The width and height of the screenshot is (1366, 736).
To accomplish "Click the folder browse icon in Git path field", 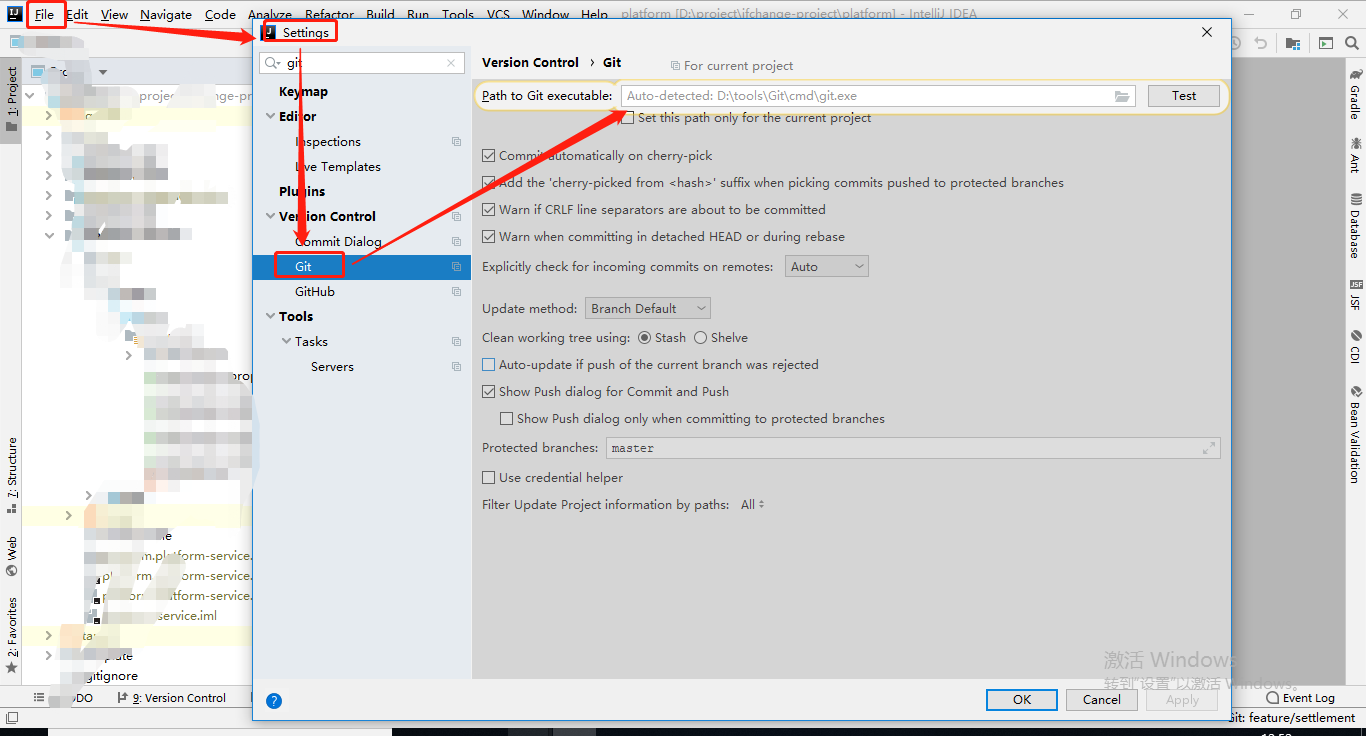I will pyautogui.click(x=1122, y=96).
